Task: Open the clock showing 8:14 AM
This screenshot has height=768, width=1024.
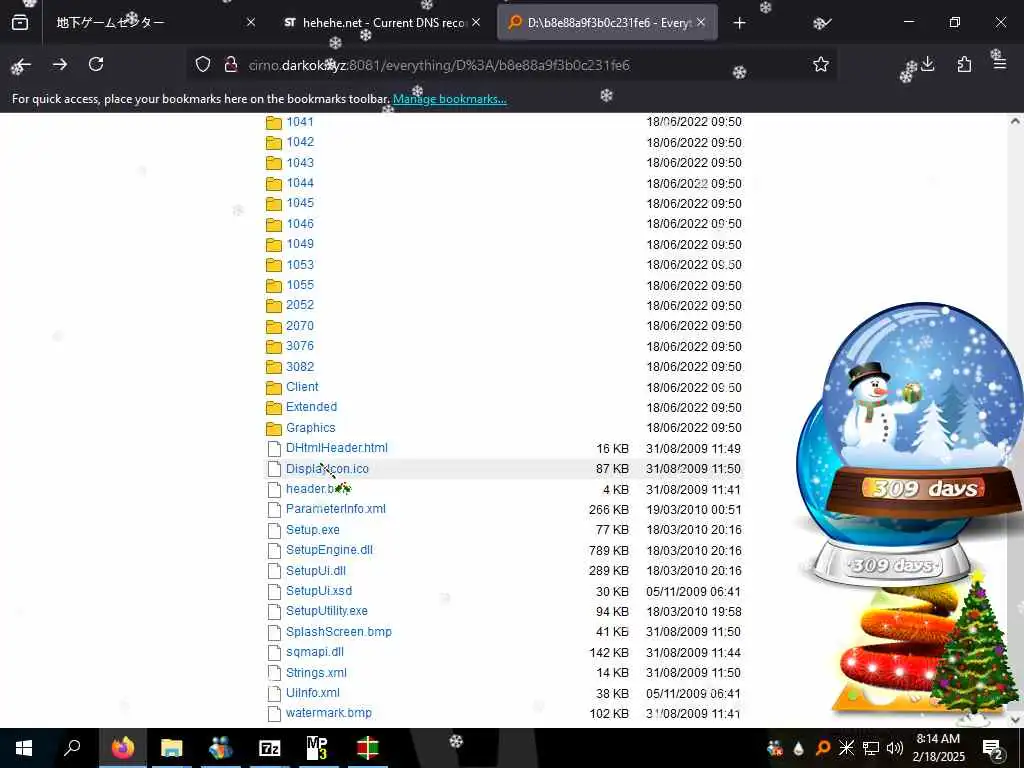Action: pos(938,748)
